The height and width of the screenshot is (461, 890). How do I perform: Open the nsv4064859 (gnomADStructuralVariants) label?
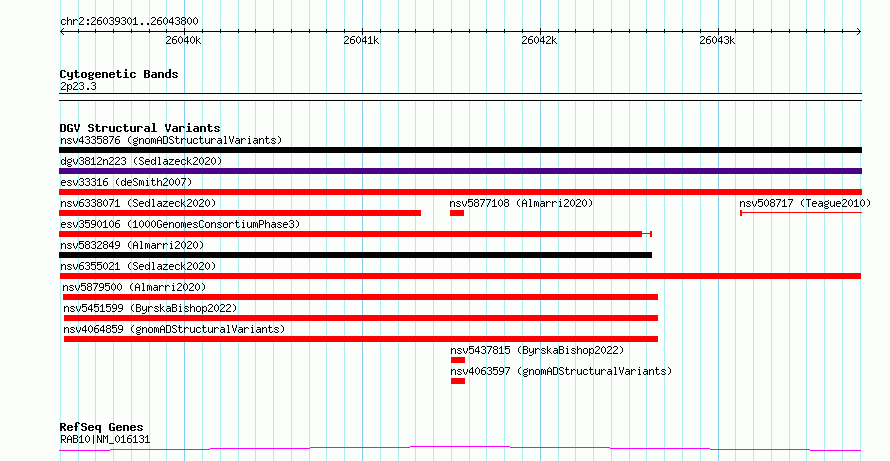(174, 329)
